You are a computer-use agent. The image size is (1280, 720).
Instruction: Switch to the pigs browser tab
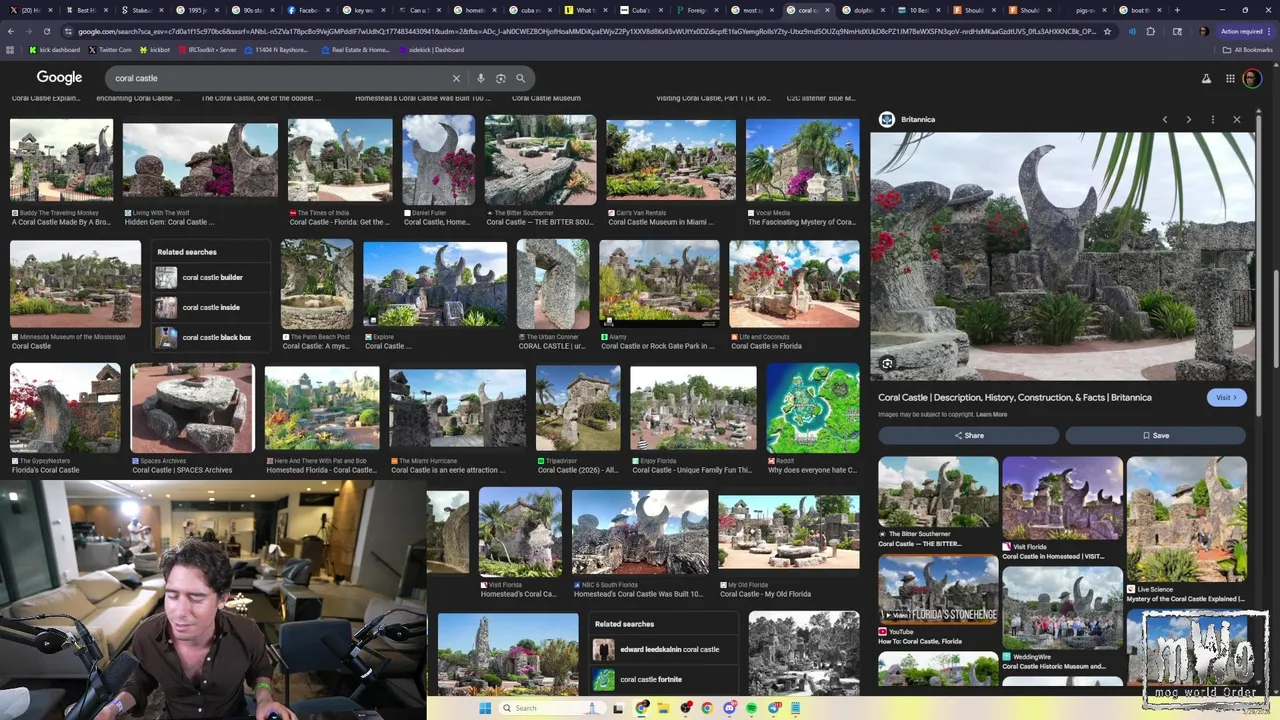coord(1084,10)
